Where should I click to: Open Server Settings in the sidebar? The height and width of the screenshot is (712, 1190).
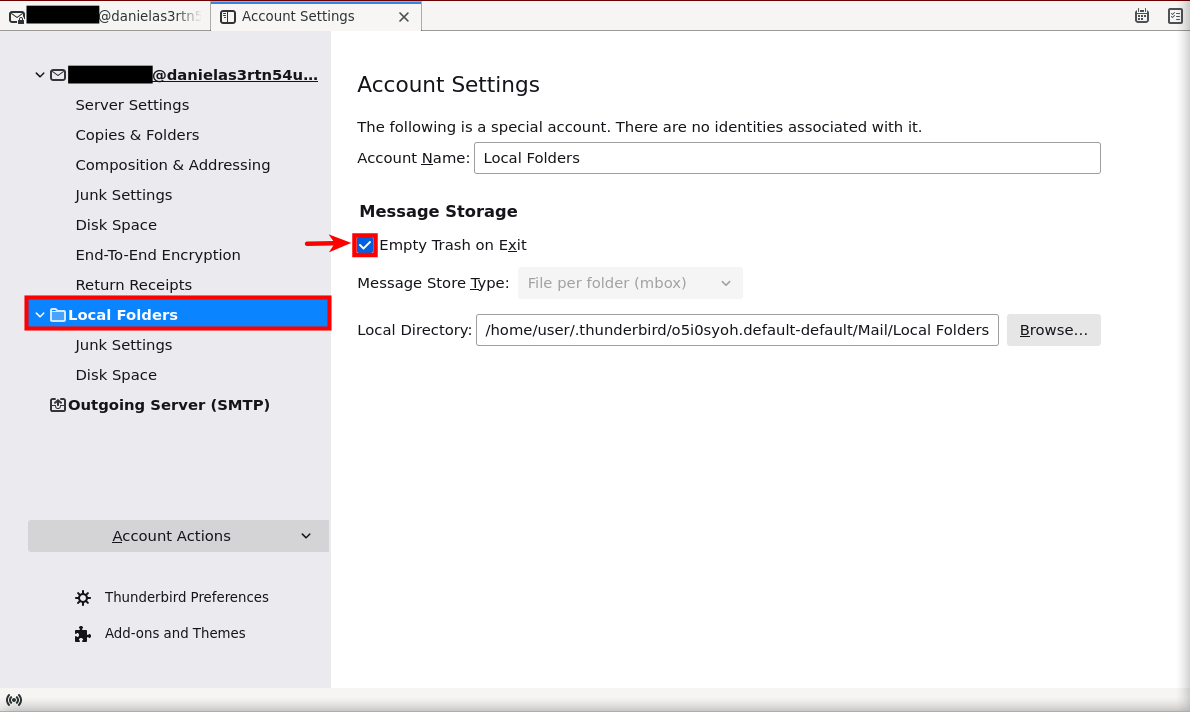point(132,105)
